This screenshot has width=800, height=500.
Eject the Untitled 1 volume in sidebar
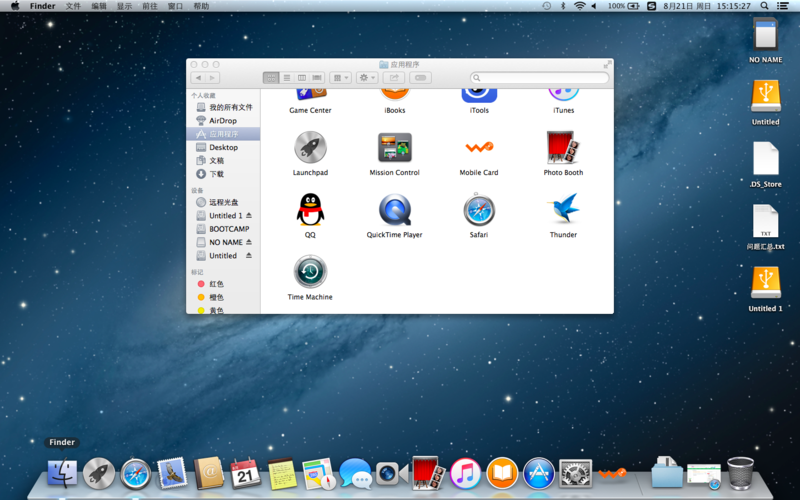point(249,216)
